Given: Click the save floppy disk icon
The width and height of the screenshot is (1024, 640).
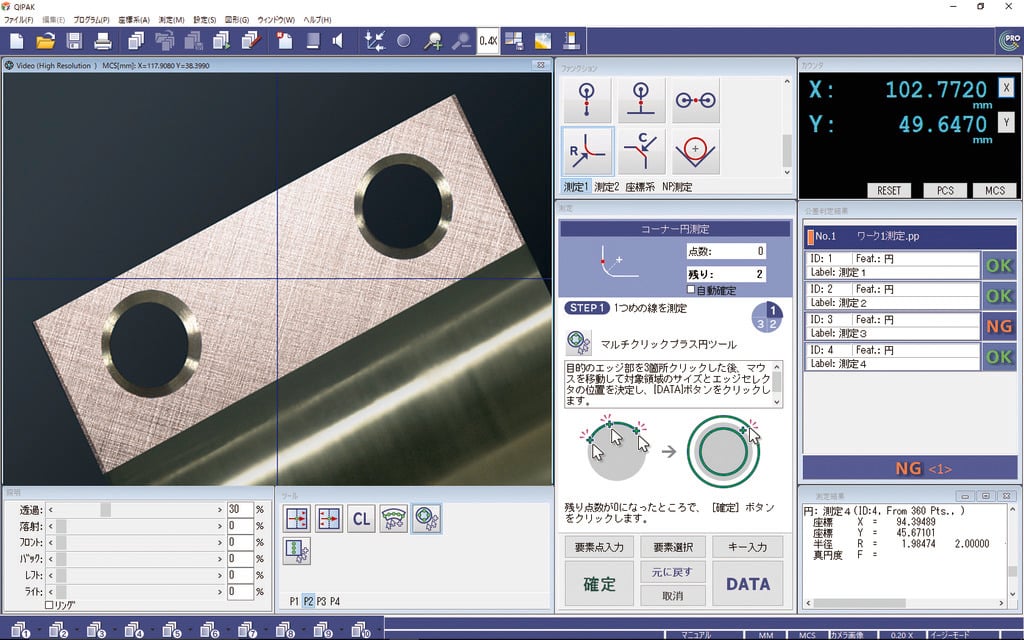Looking at the screenshot, I should tap(74, 41).
